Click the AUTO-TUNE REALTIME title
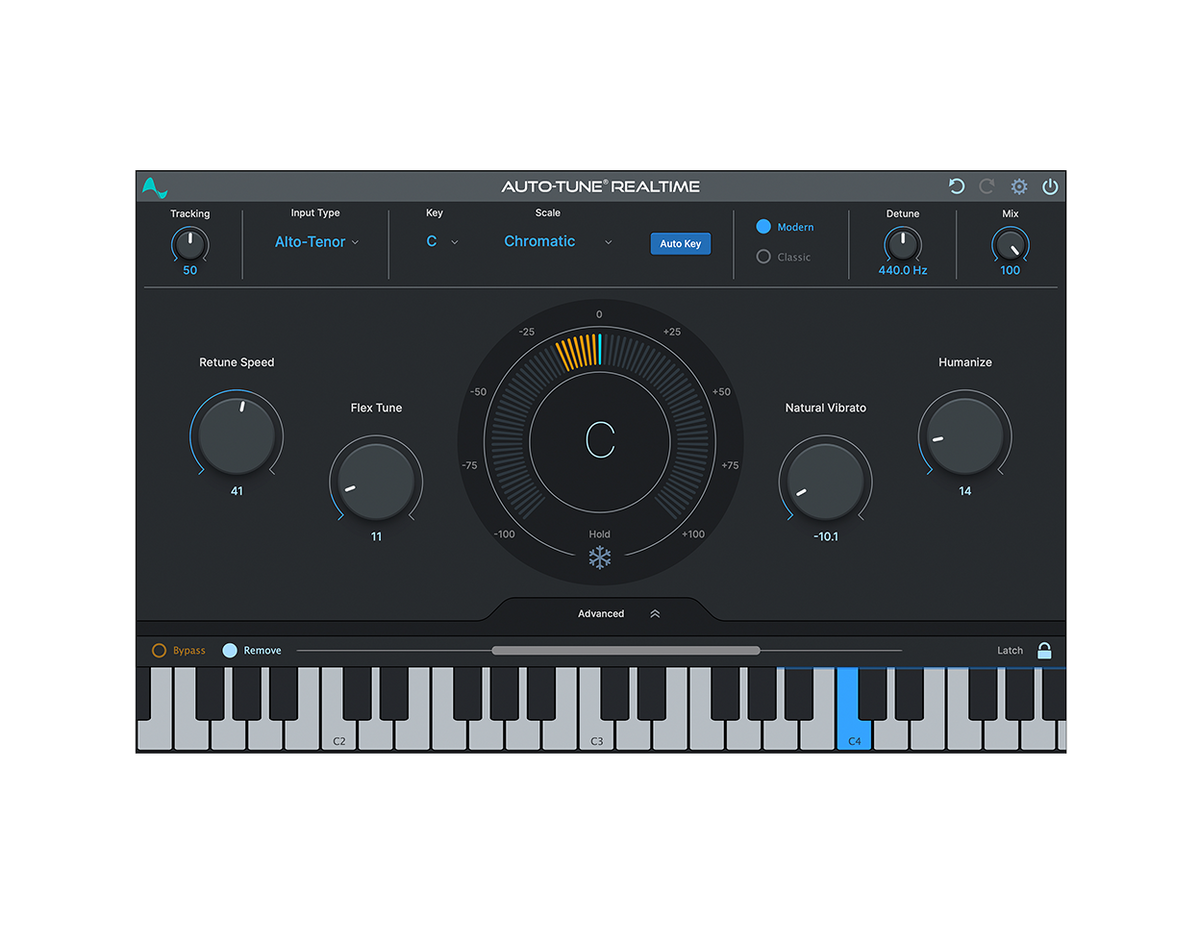Screen dimensions: 1200x942 (x=601, y=187)
